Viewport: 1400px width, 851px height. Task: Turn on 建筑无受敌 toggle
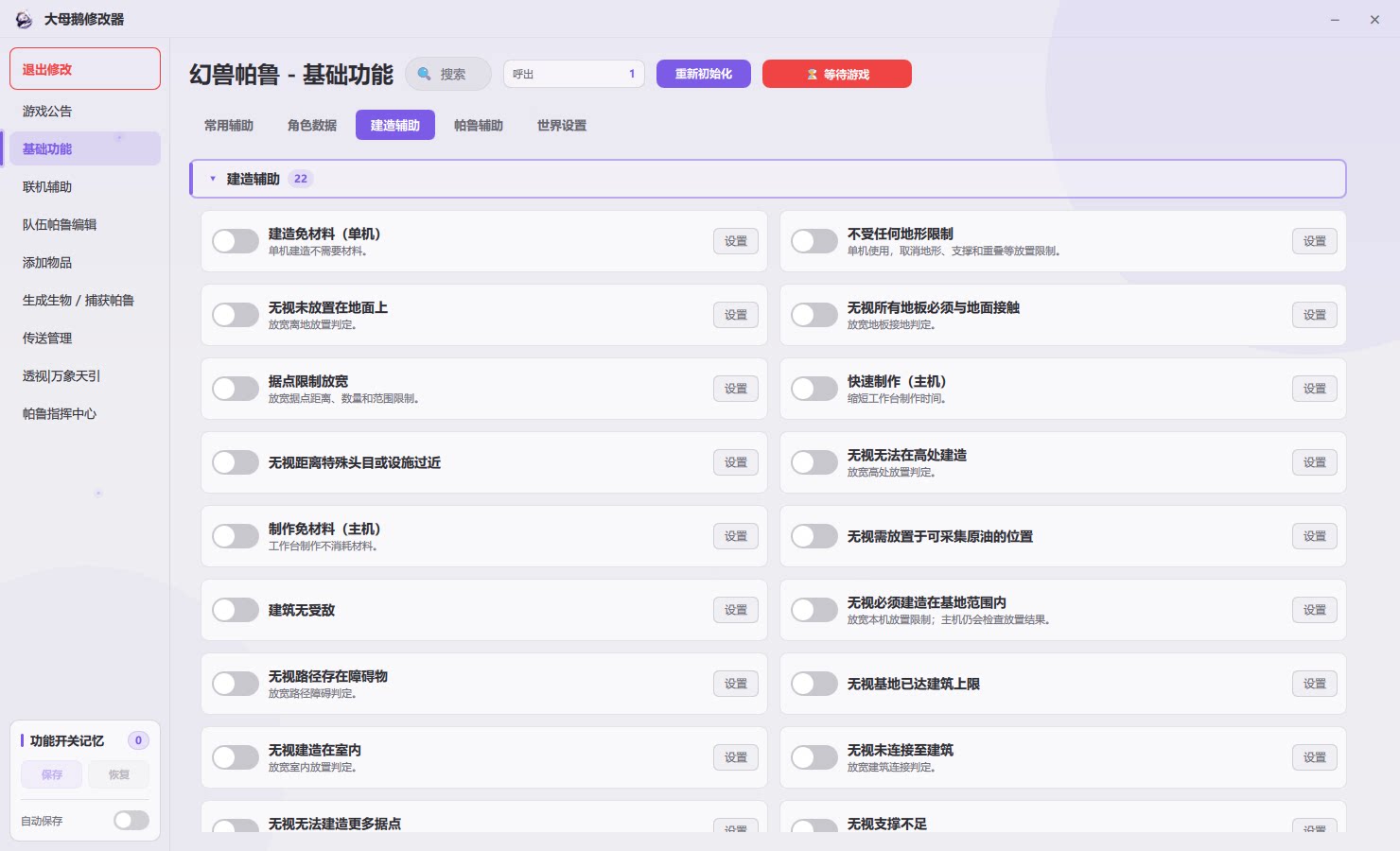[x=236, y=610]
